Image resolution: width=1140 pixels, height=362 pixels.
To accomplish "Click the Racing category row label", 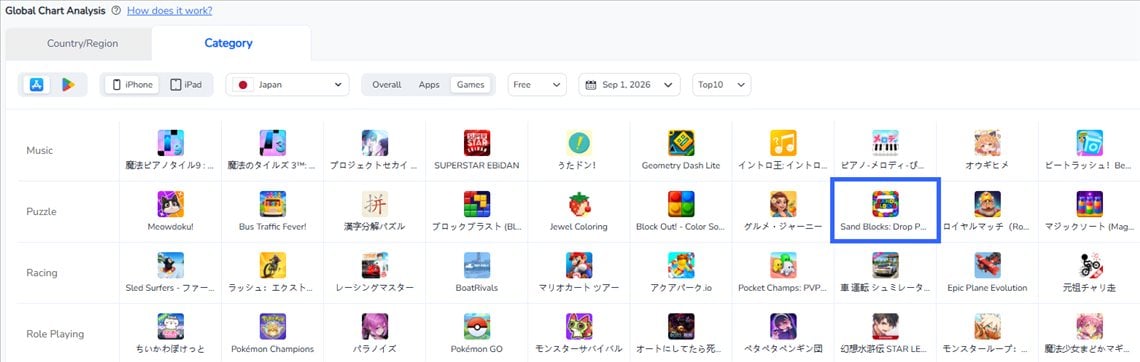I will pos(42,273).
